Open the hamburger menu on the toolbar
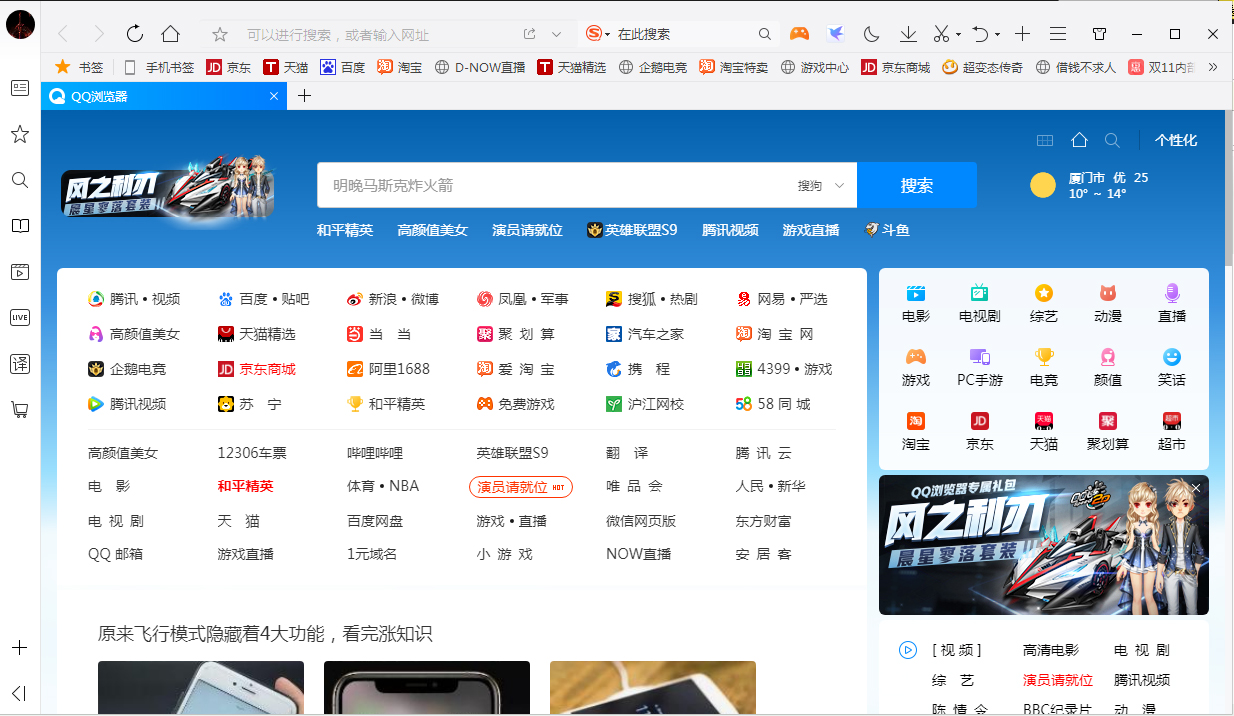The image size is (1234, 716). click(x=1057, y=33)
